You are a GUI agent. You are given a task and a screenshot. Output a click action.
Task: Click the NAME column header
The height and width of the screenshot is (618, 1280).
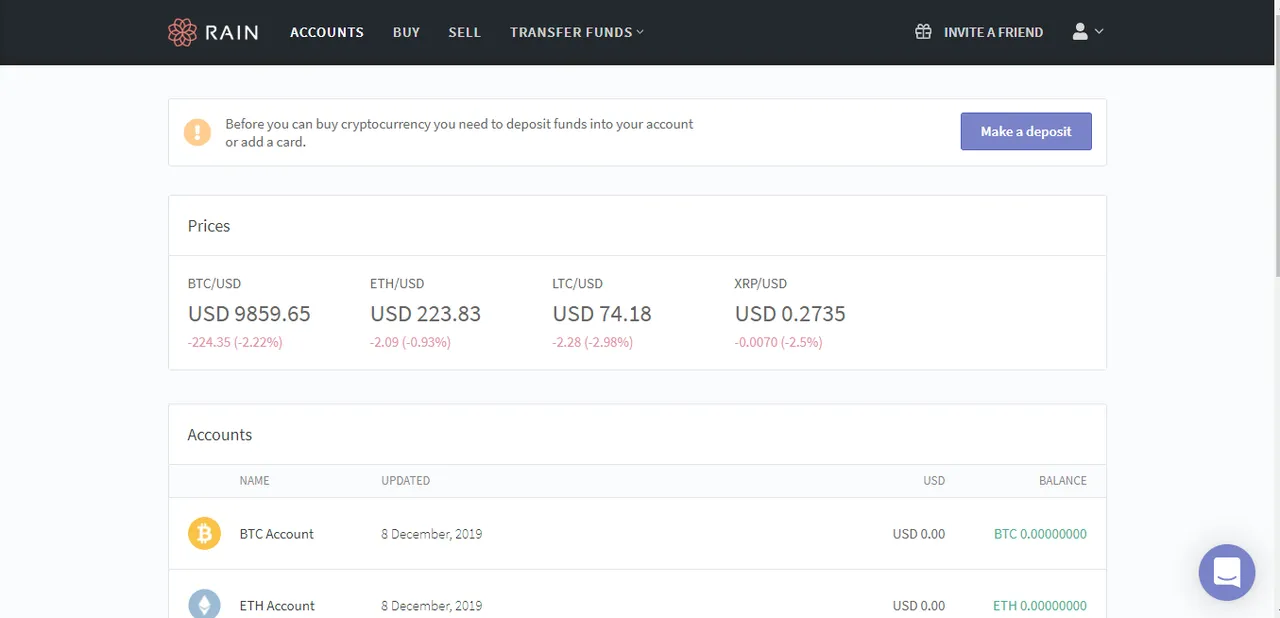pyautogui.click(x=255, y=481)
